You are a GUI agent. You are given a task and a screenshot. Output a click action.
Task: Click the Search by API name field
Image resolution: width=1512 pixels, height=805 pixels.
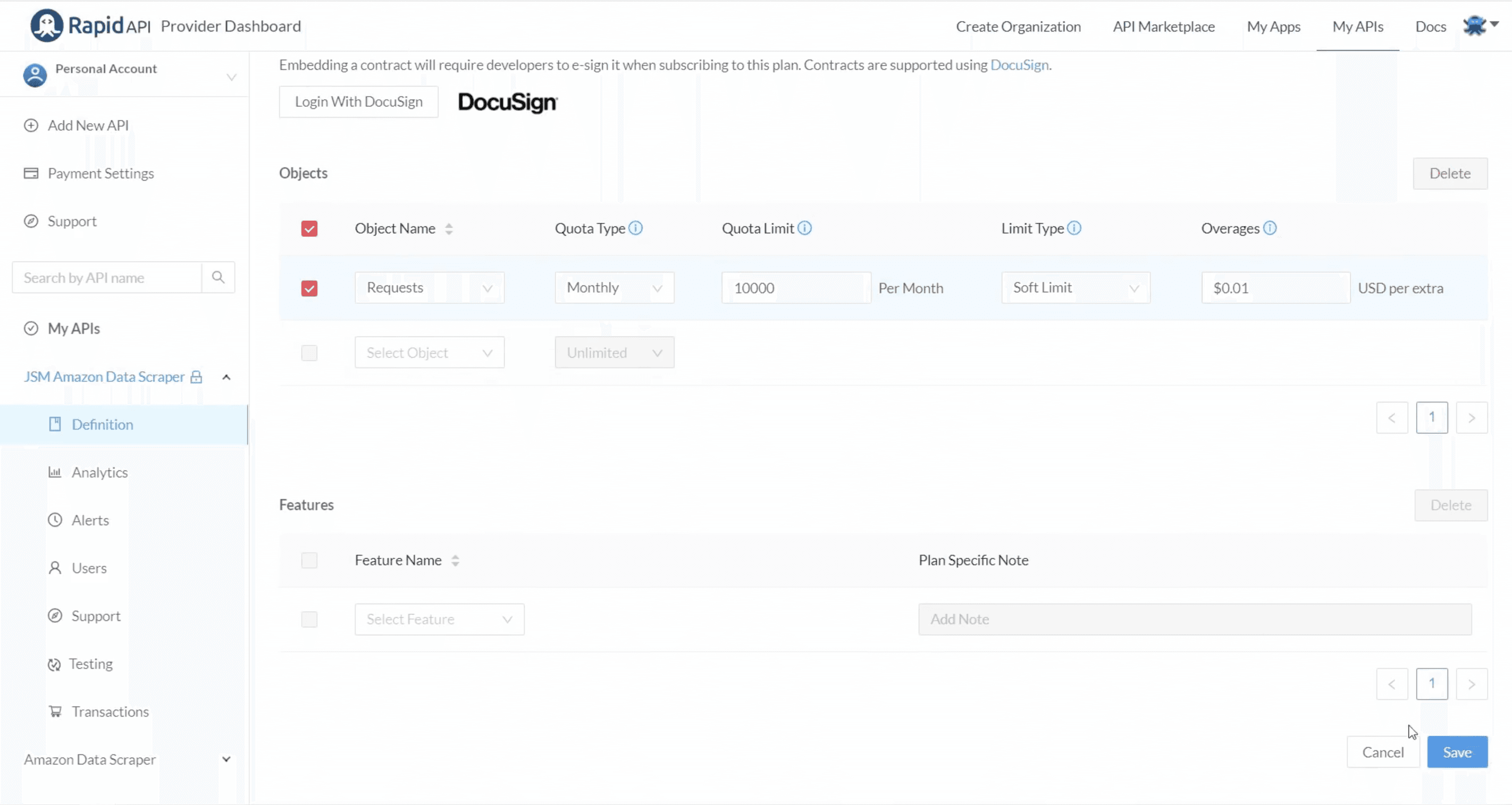coord(107,277)
